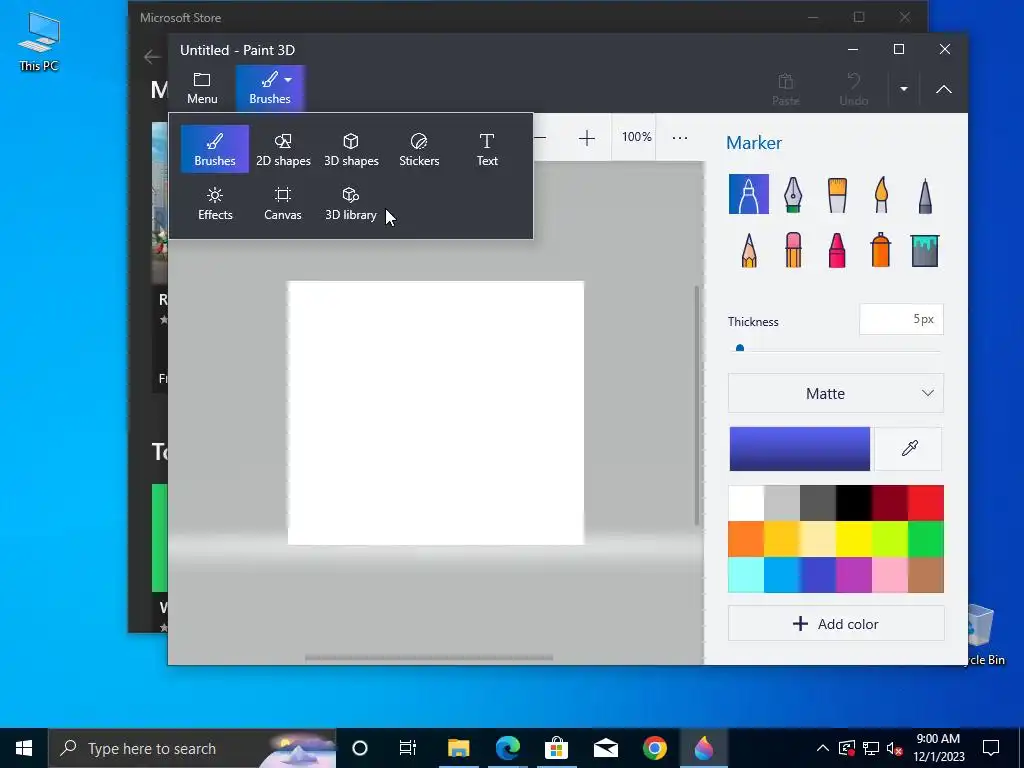Screen dimensions: 1024x768
Task: Pick the brown color swatch
Action: pos(925,575)
